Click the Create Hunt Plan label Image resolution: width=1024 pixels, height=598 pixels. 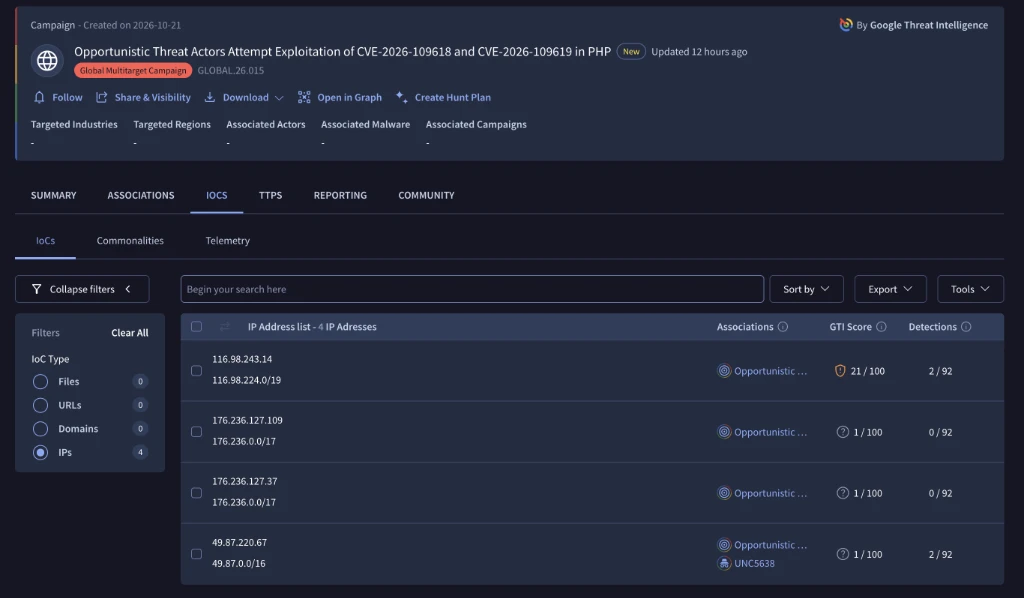(453, 97)
